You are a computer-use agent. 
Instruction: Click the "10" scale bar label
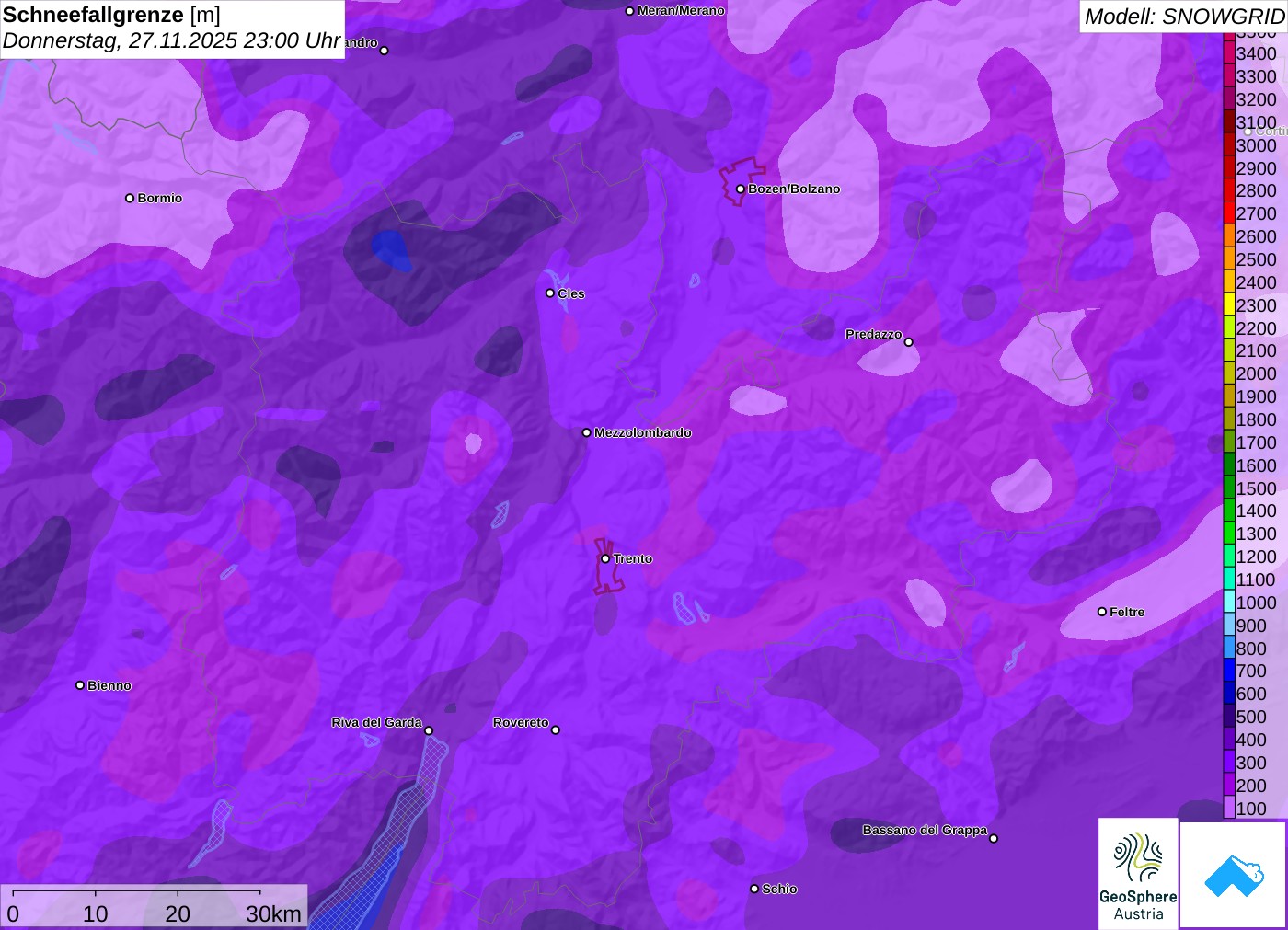[96, 913]
